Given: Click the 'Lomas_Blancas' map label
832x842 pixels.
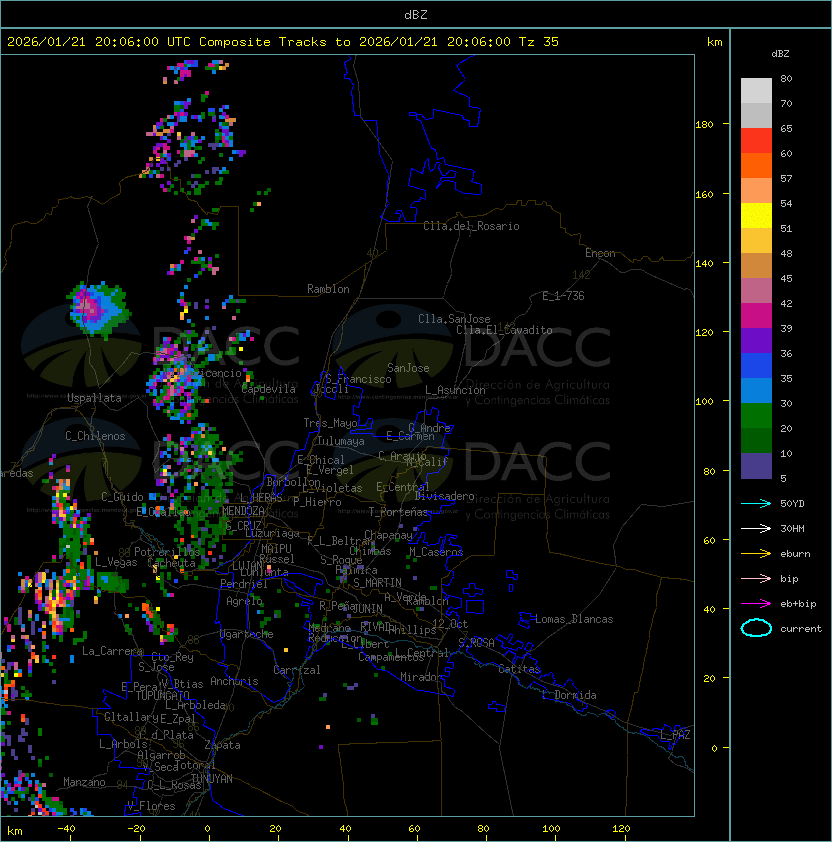Looking at the screenshot, I should click(x=574, y=619).
